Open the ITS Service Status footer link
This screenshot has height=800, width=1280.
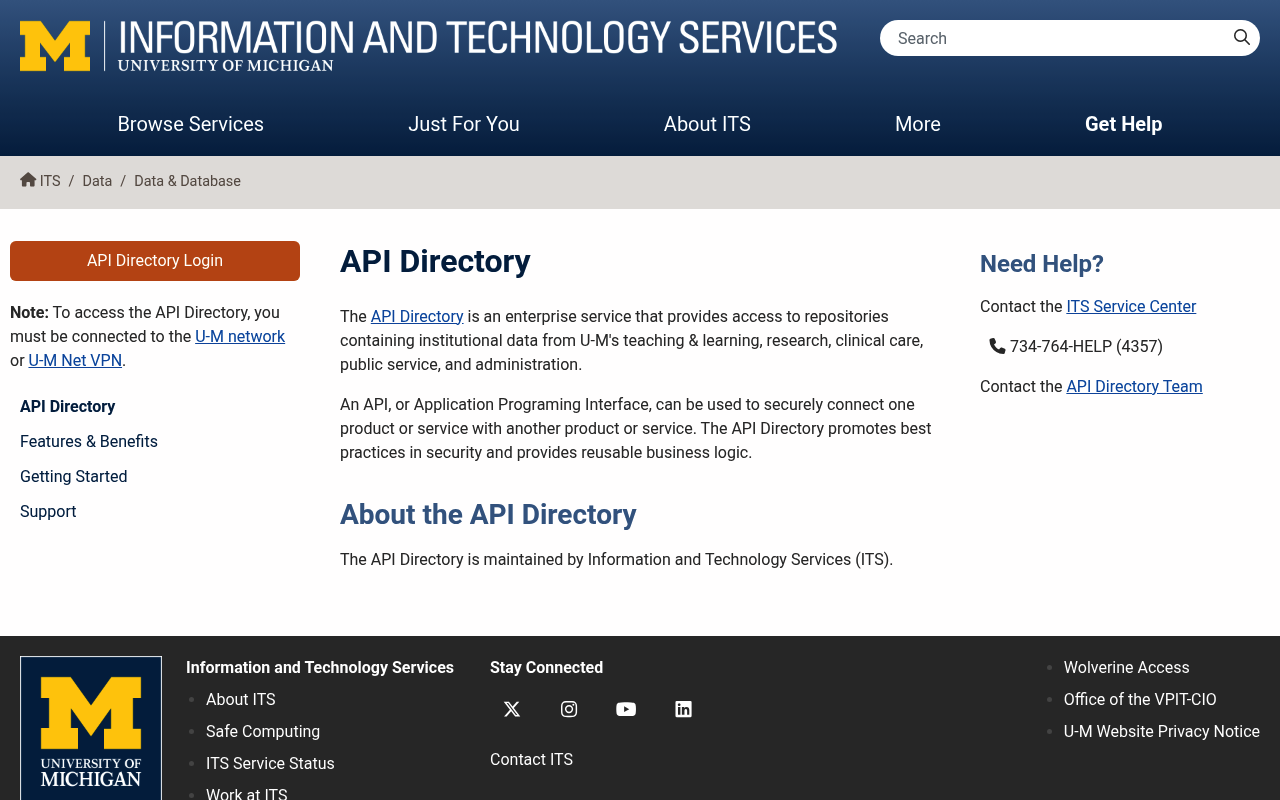[270, 764]
